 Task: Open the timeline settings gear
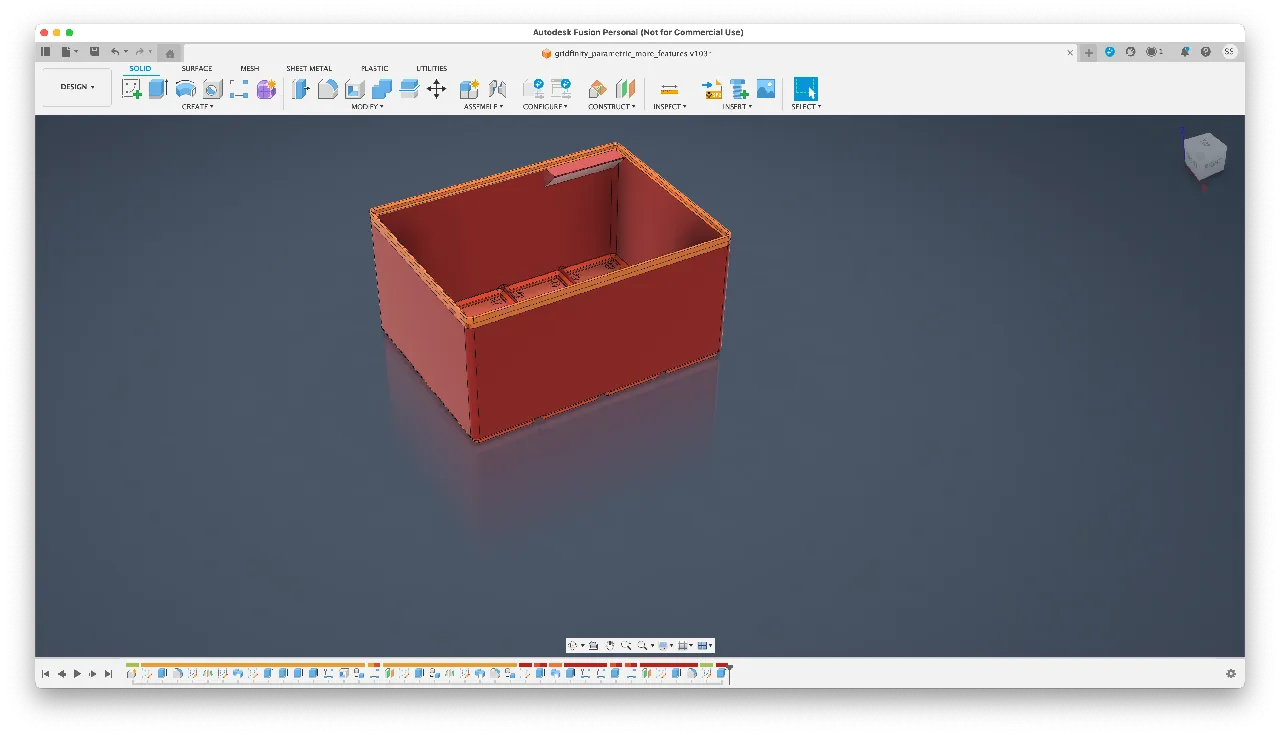pos(1231,673)
